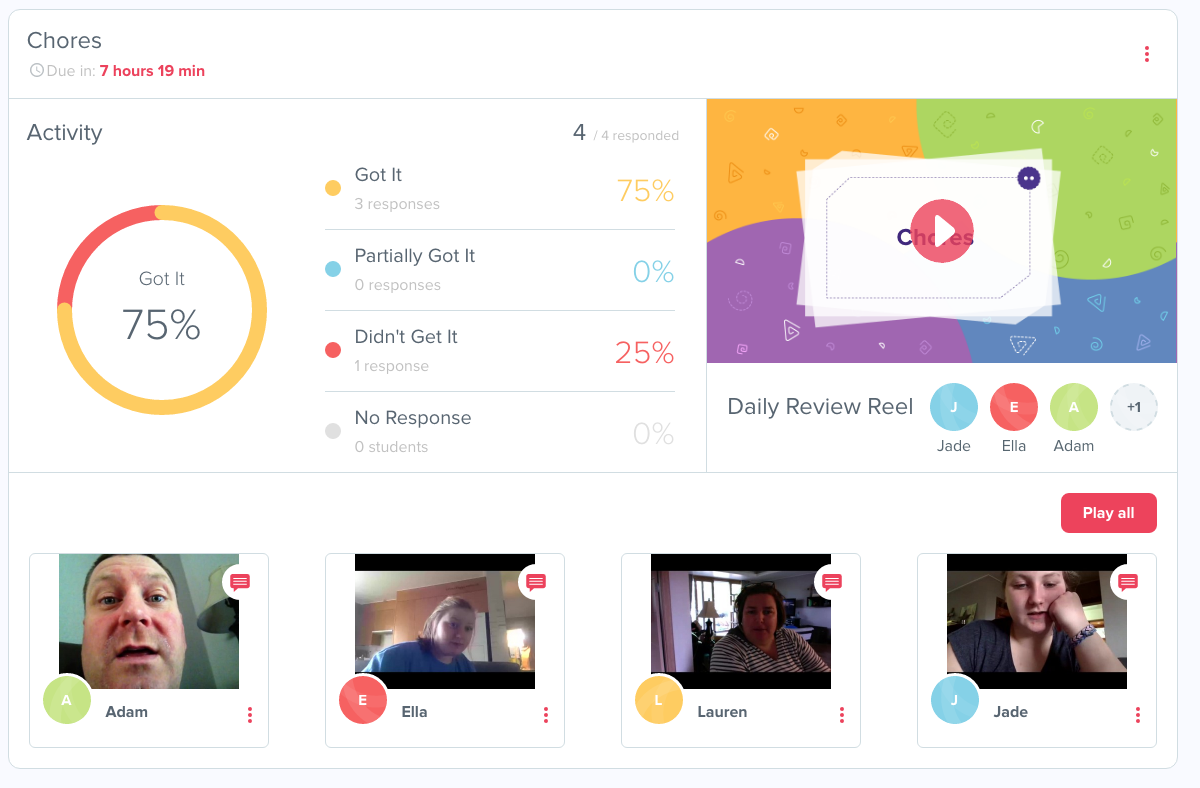The image size is (1200, 788).
Task: Select the No Response row
Action: [x=500, y=432]
